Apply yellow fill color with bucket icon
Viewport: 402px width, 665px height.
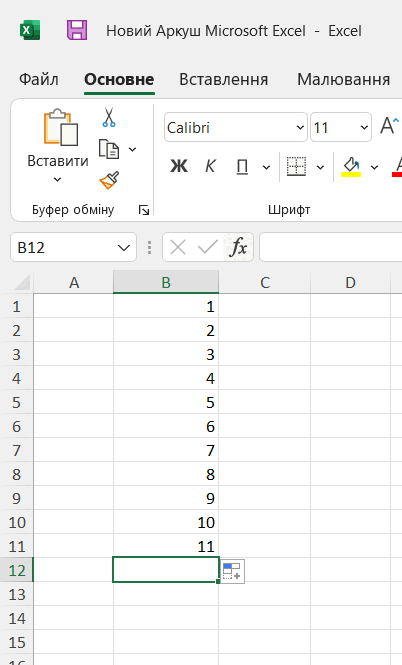[351, 167]
